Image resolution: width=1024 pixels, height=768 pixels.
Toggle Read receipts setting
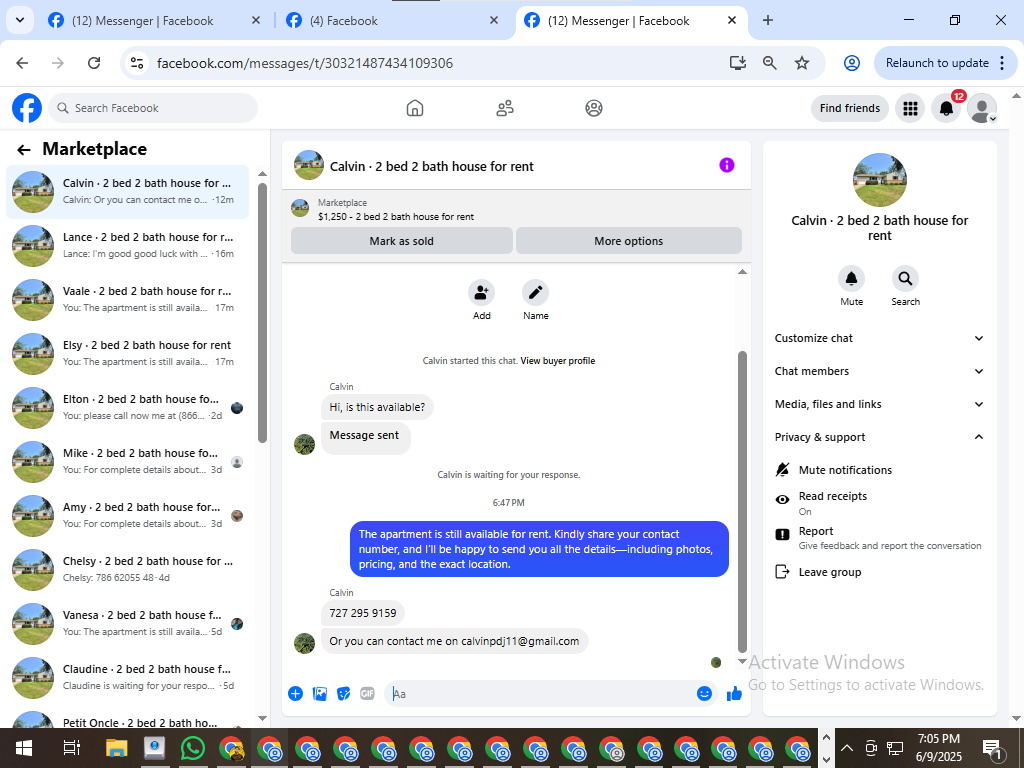point(879,503)
